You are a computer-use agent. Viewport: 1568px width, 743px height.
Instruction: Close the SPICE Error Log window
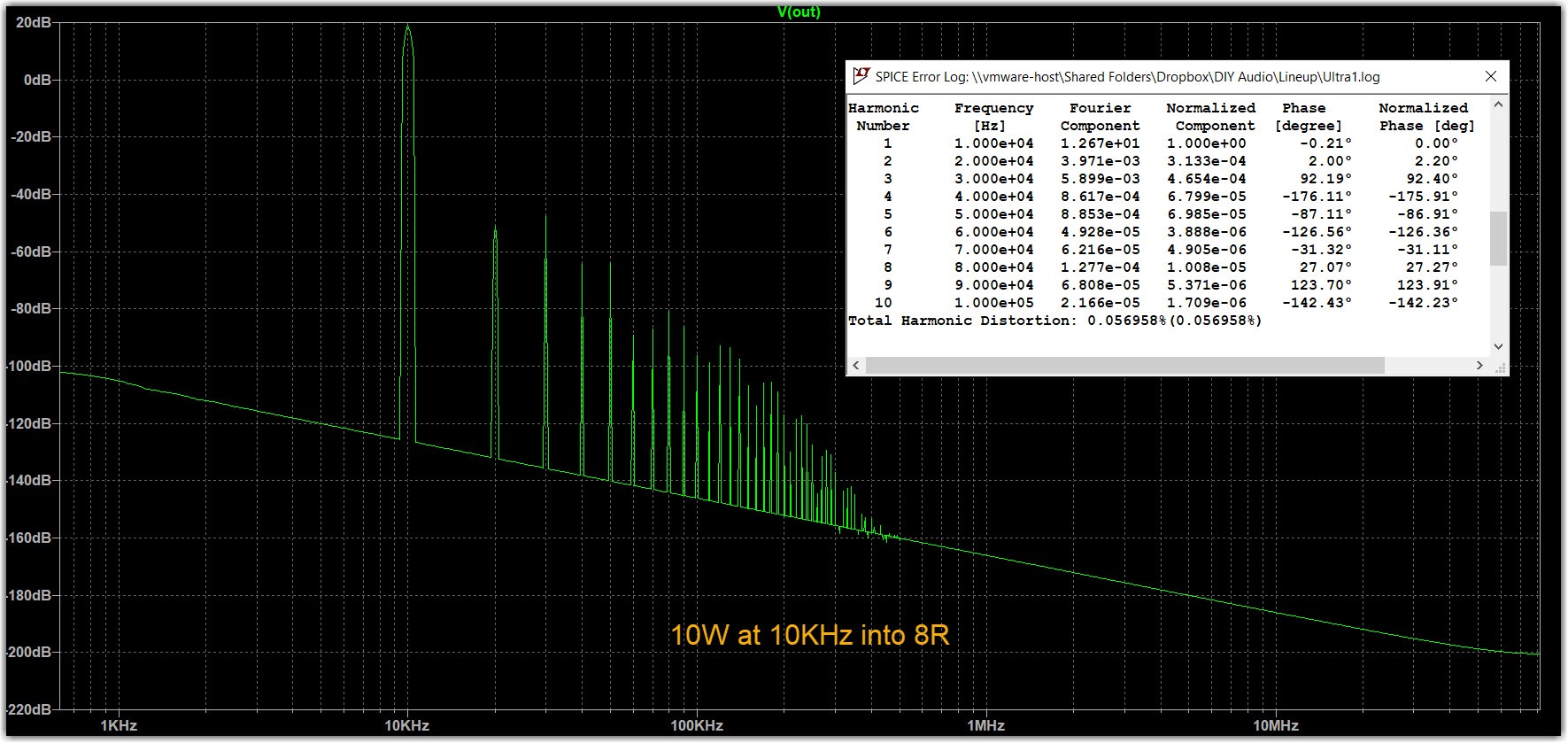[x=1491, y=77]
